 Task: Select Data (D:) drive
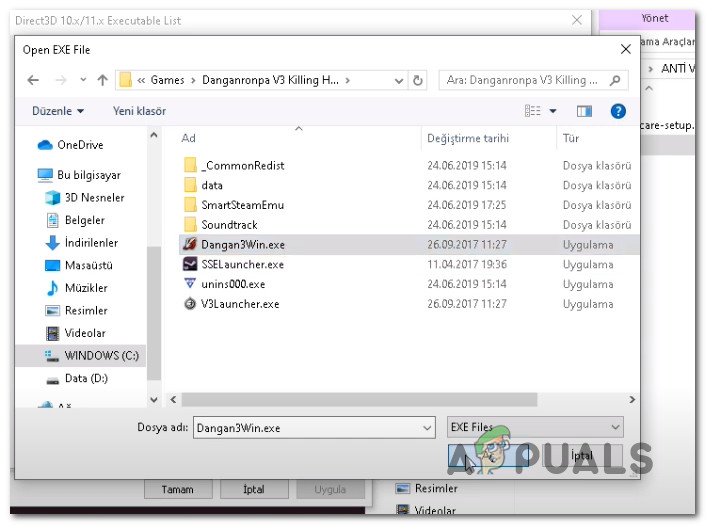point(77,378)
